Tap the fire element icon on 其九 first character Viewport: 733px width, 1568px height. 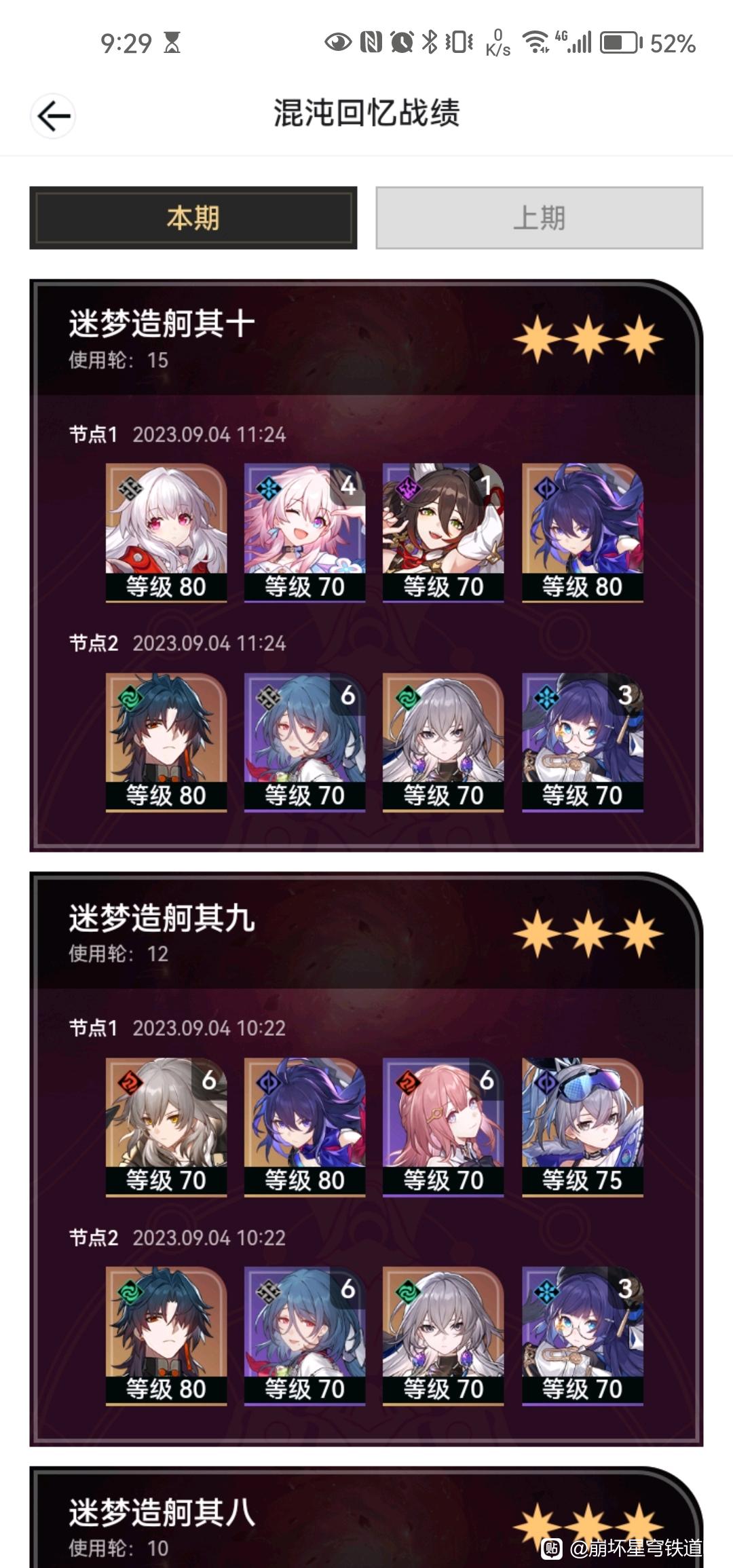pos(130,1082)
